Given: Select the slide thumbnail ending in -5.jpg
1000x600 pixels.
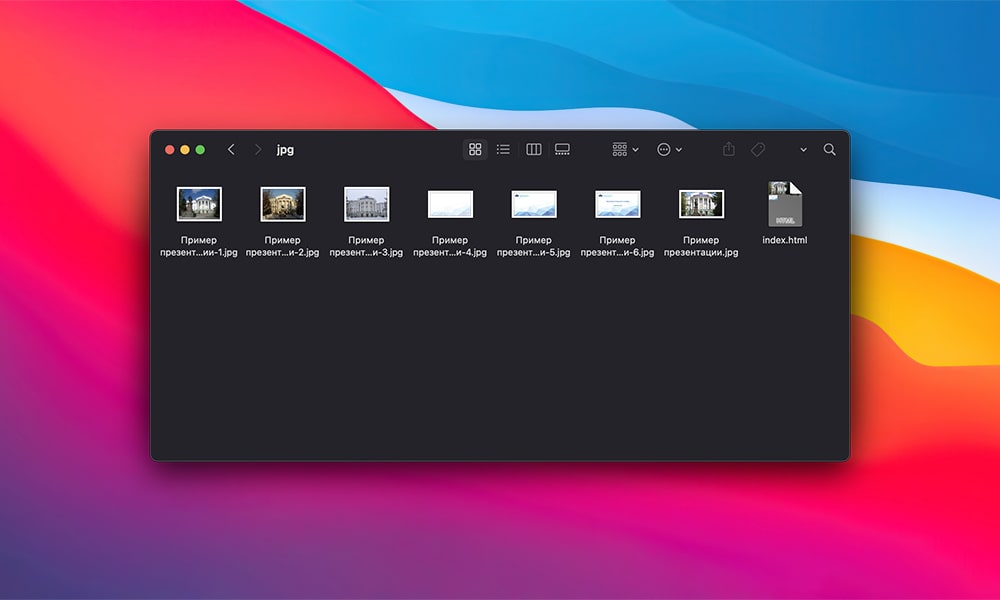Looking at the screenshot, I should tap(534, 204).
